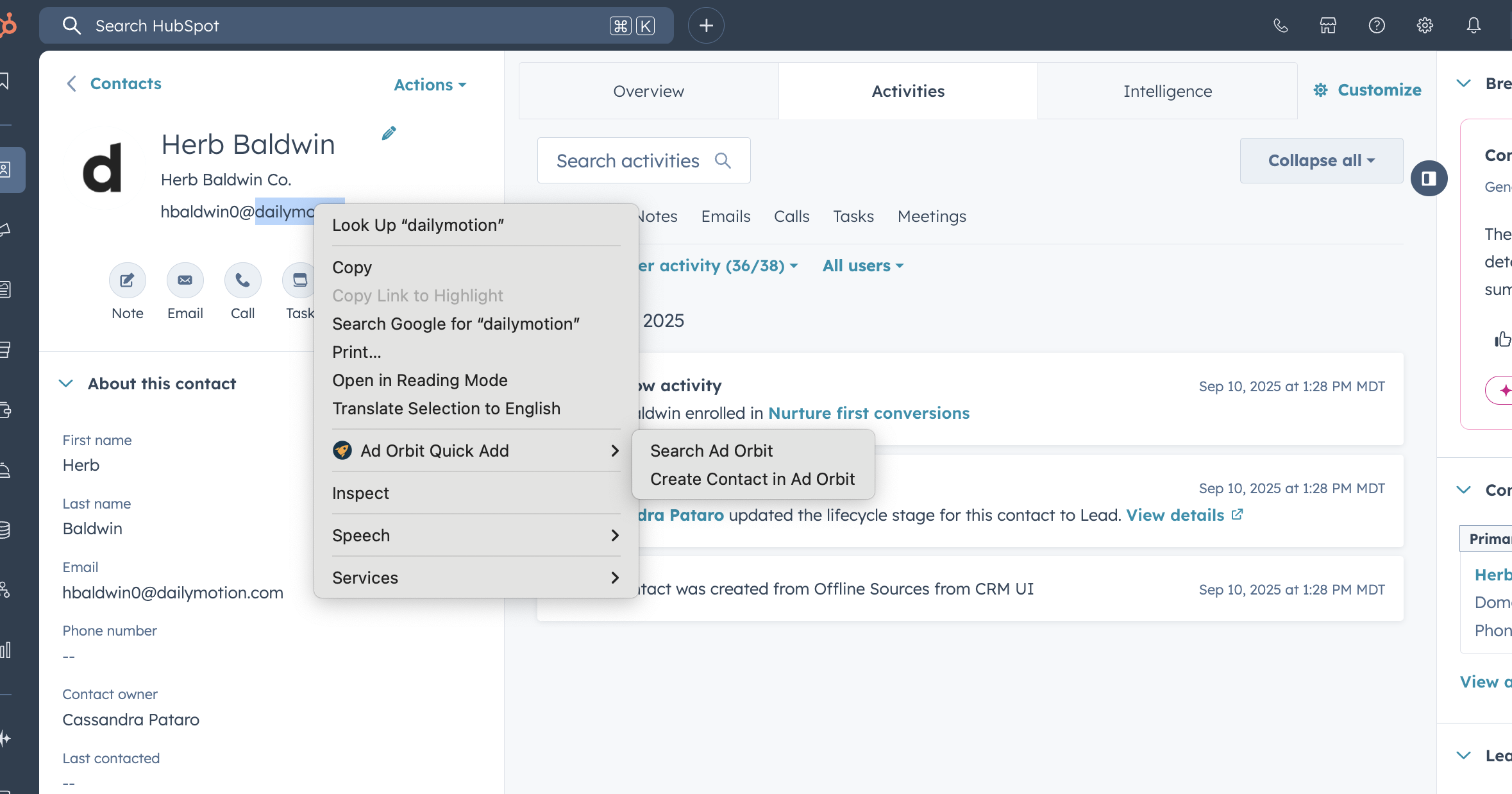Switch to the Overview tab
The width and height of the screenshot is (1512, 794).
[648, 91]
